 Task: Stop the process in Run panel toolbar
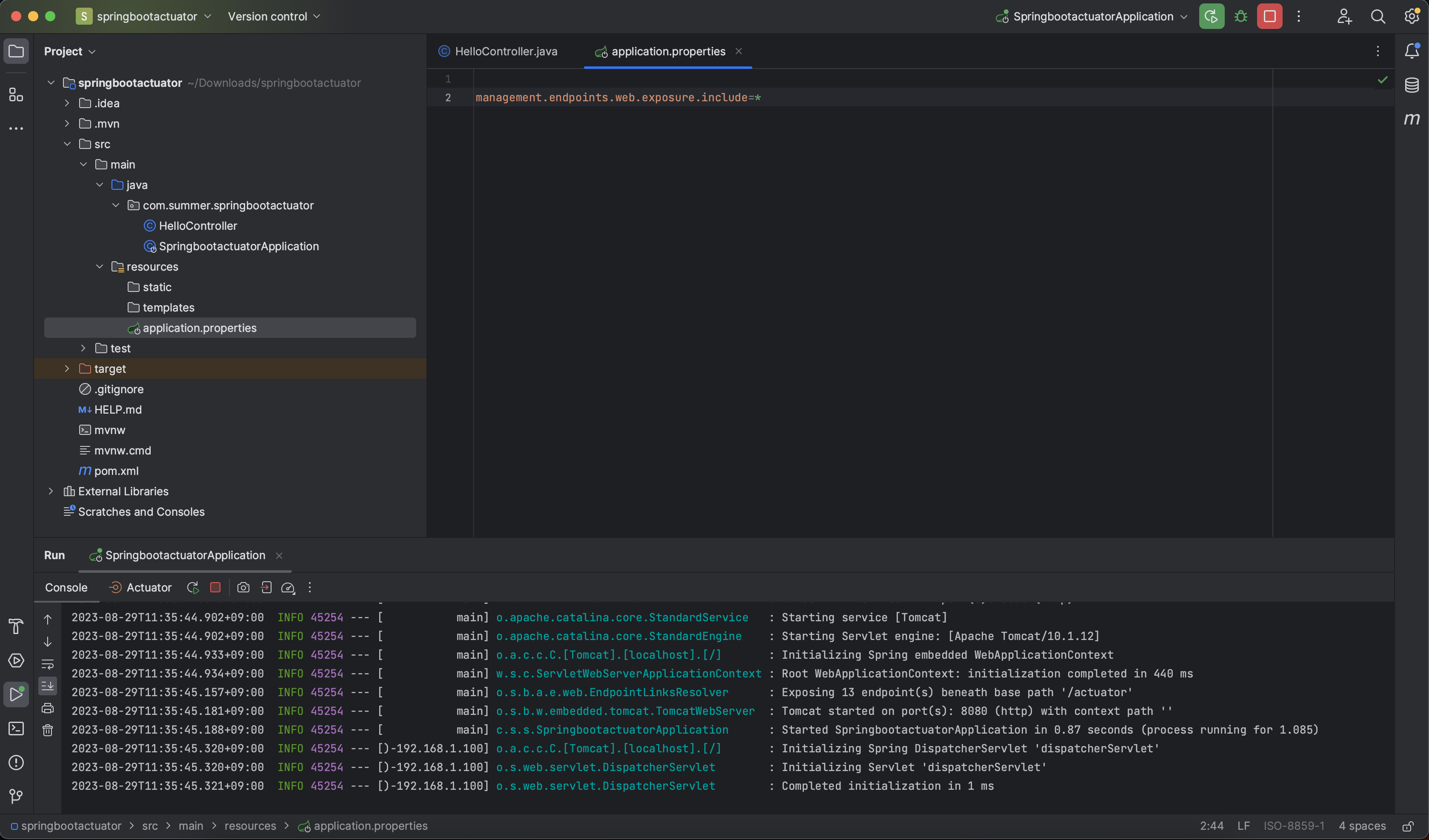(215, 588)
